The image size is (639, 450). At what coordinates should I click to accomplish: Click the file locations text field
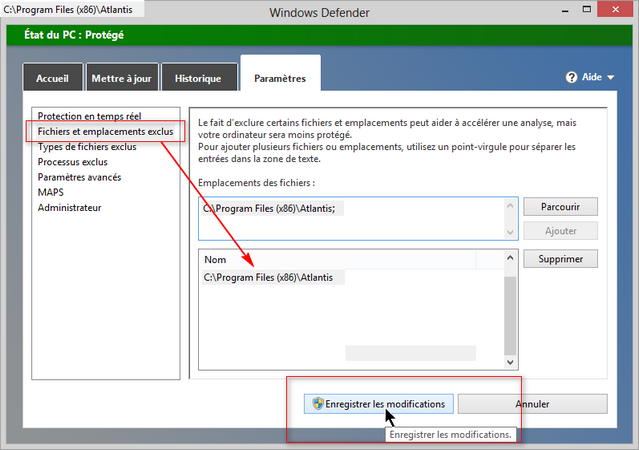coord(356,217)
